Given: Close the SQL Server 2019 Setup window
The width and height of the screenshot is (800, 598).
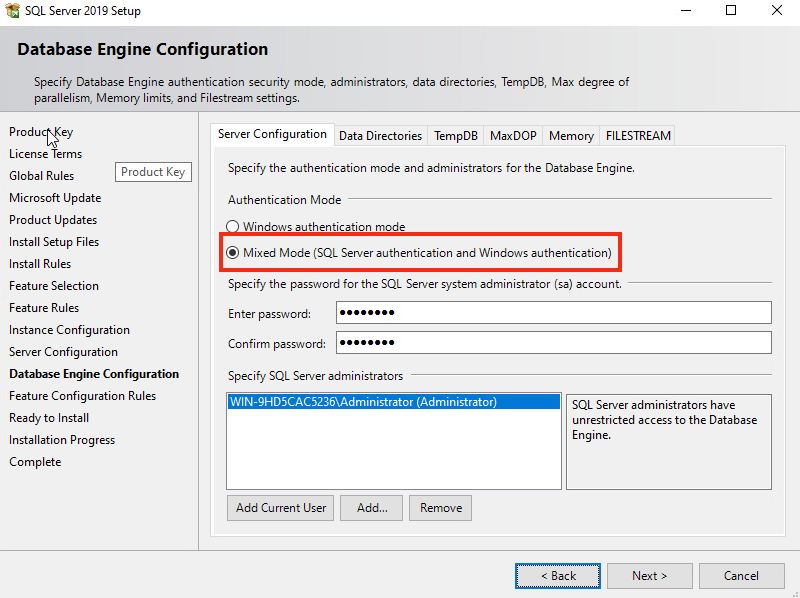Looking at the screenshot, I should coord(777,11).
